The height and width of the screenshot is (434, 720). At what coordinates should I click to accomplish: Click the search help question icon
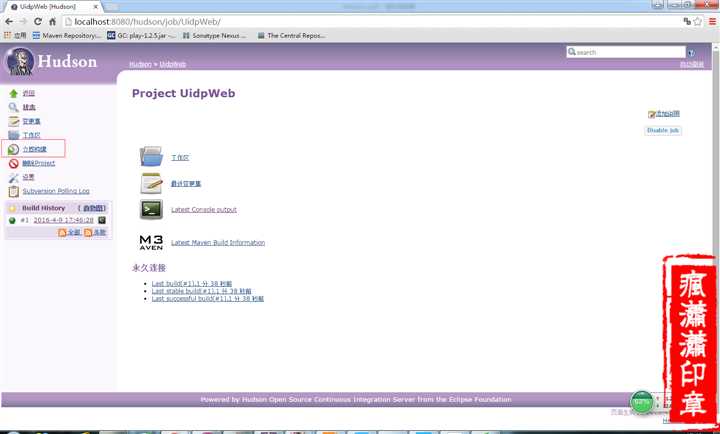tap(691, 53)
